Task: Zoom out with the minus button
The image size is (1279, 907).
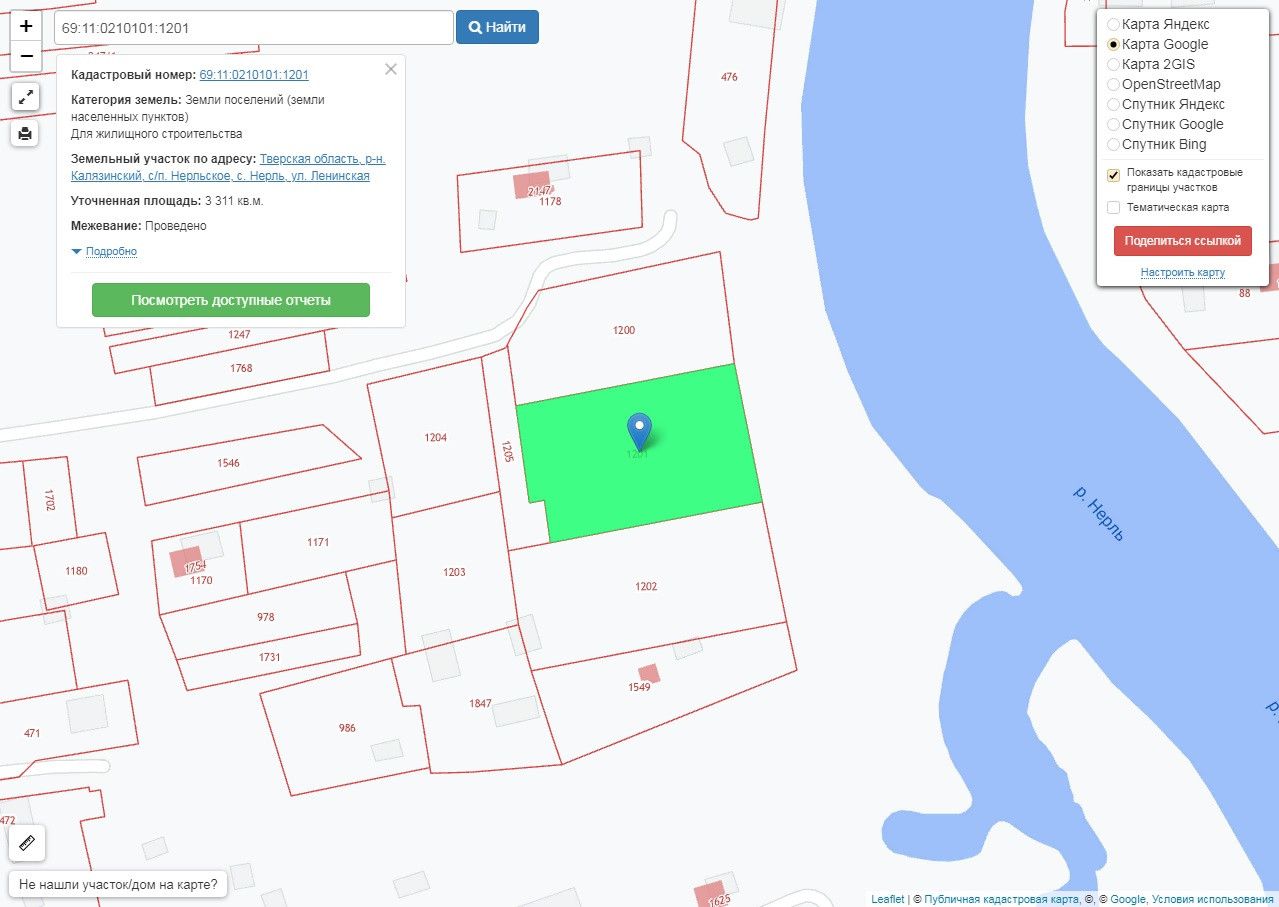Action: coord(26,56)
